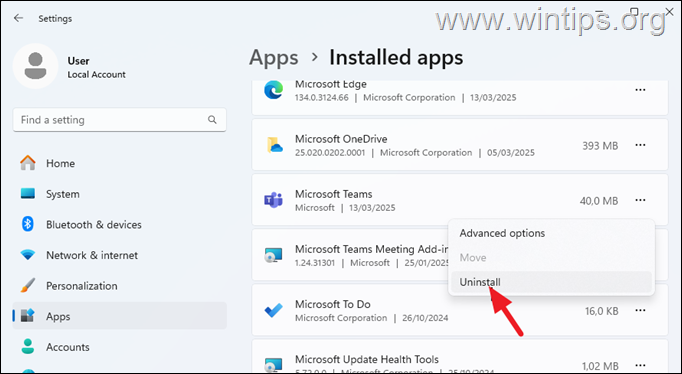The width and height of the screenshot is (682, 374).
Task: Choose Advanced options in context menu
Action: [x=551, y=233]
